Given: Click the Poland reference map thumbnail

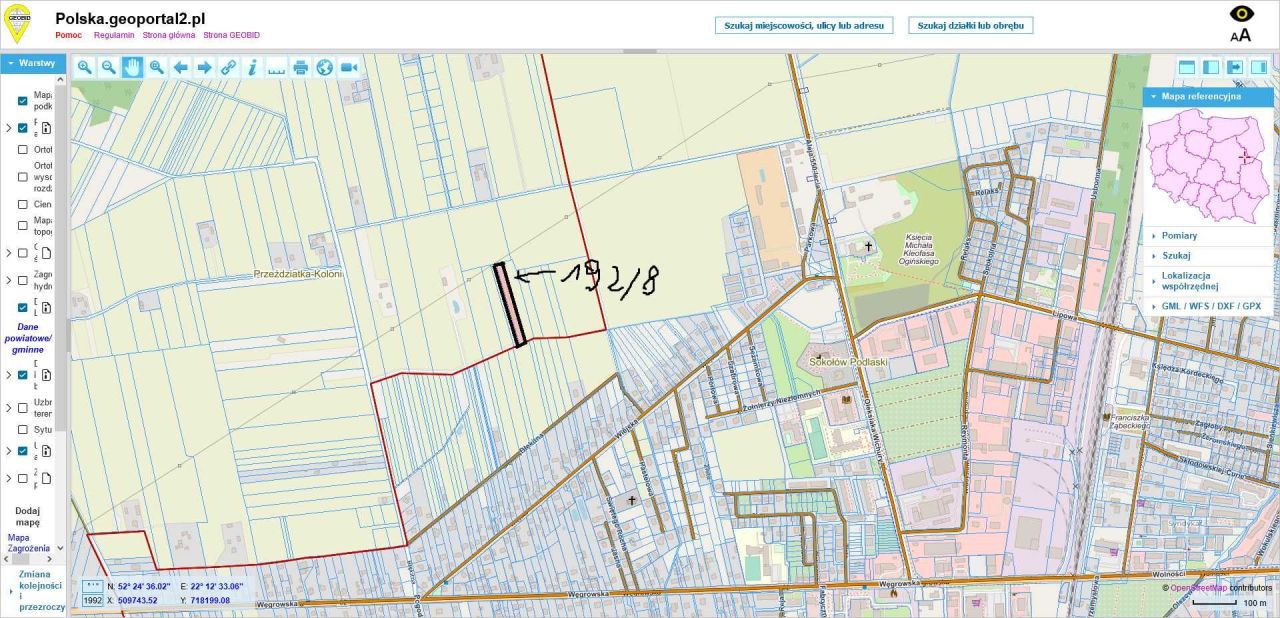Looking at the screenshot, I should coord(1208,166).
